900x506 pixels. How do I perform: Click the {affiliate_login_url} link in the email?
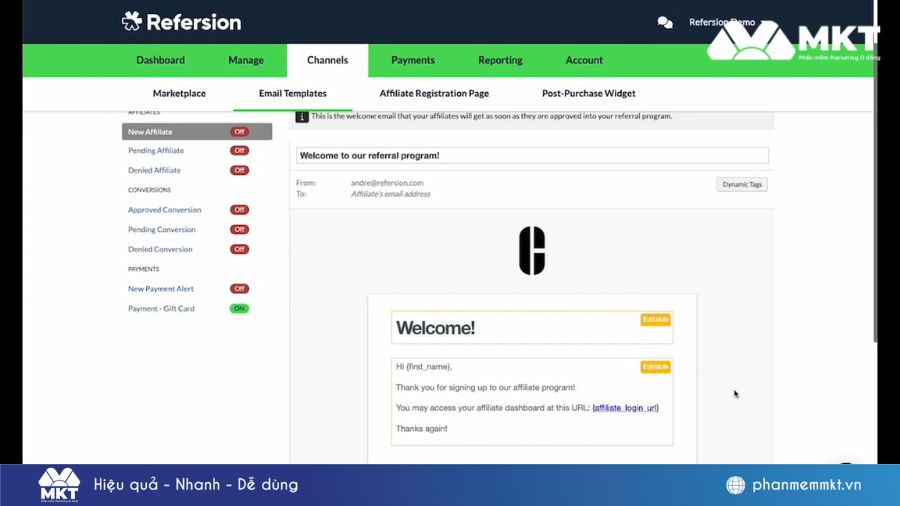click(625, 408)
